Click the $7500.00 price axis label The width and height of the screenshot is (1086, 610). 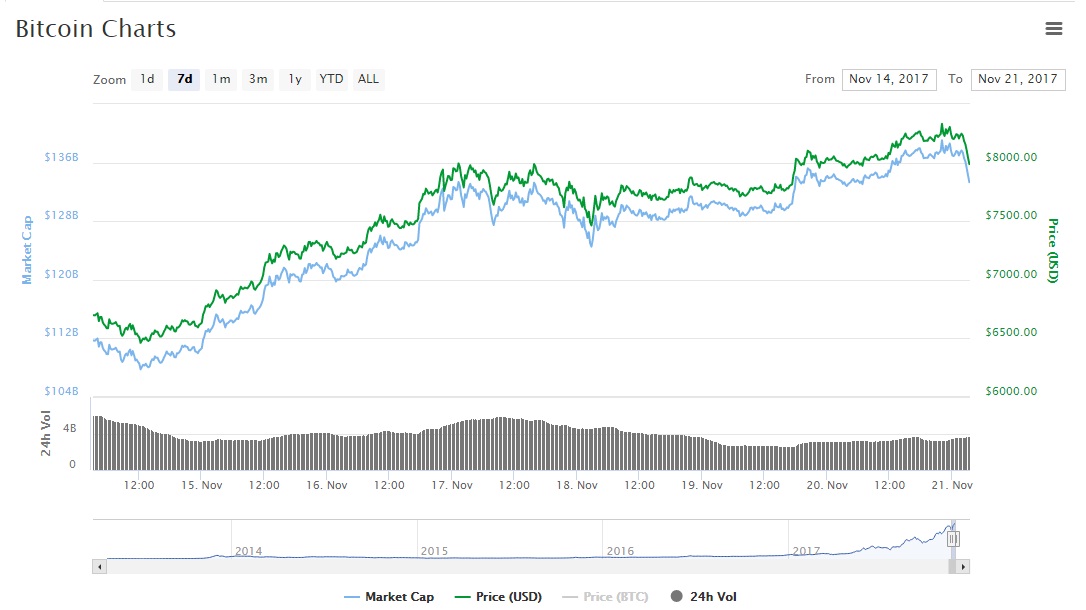(1011, 215)
